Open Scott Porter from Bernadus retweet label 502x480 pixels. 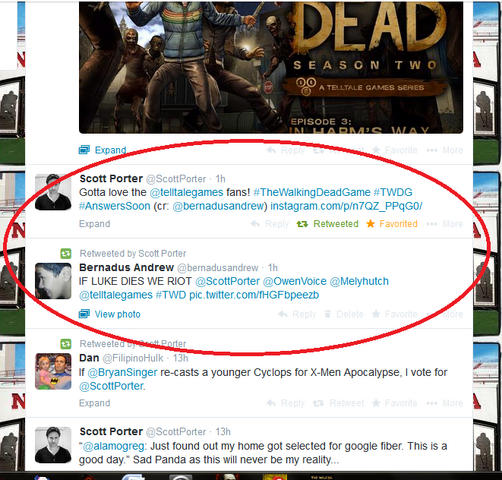pyautogui.click(x=162, y=254)
